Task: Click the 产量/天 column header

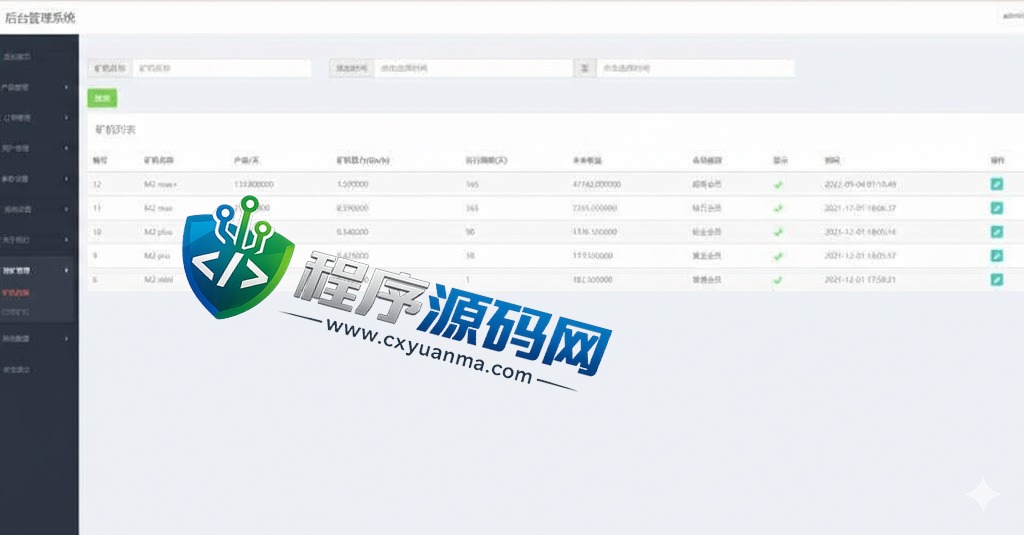Action: point(247,160)
